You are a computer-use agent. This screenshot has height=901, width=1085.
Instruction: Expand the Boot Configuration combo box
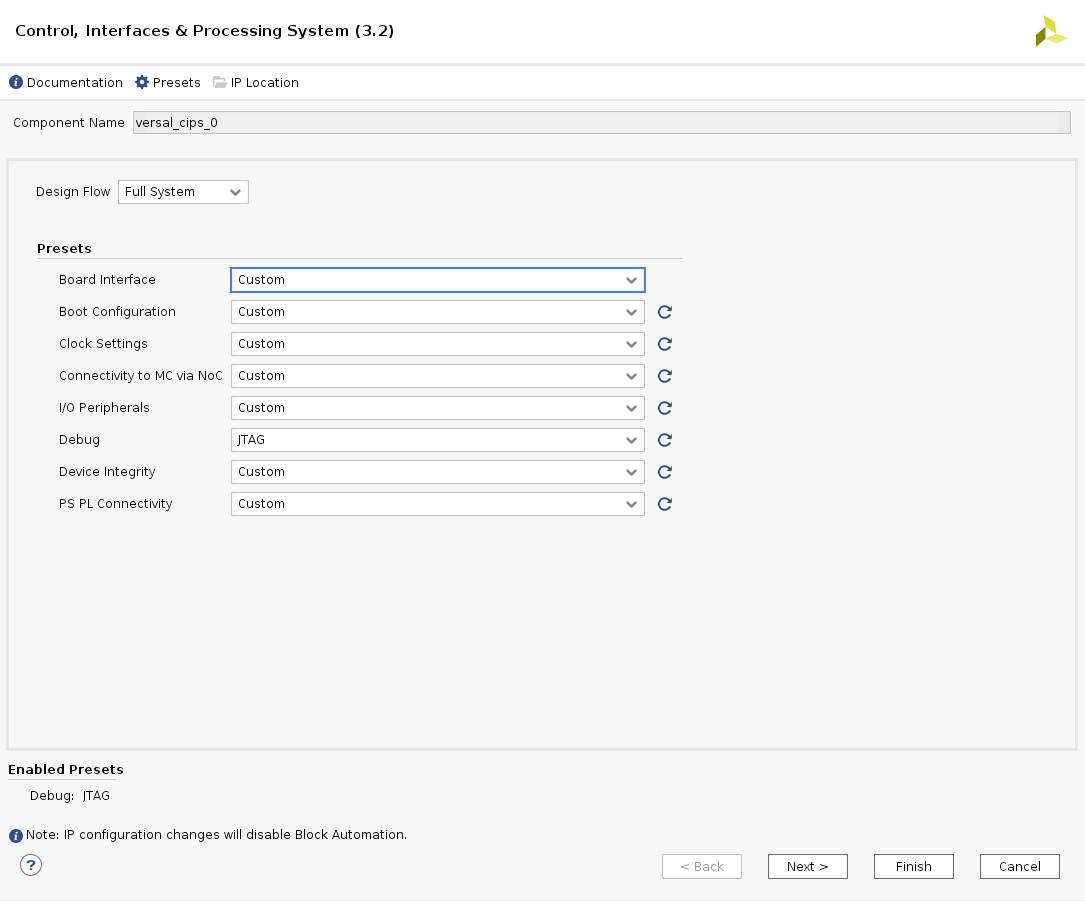(437, 312)
